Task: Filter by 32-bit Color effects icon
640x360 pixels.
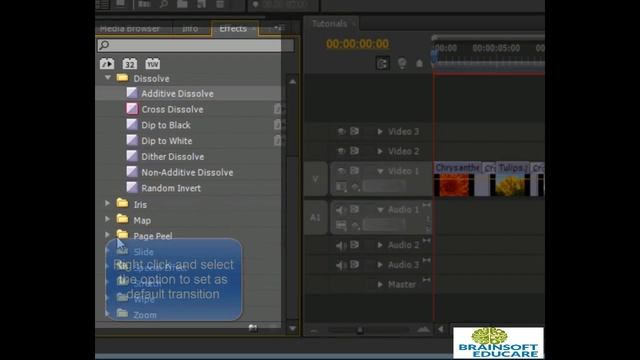Action: point(130,64)
